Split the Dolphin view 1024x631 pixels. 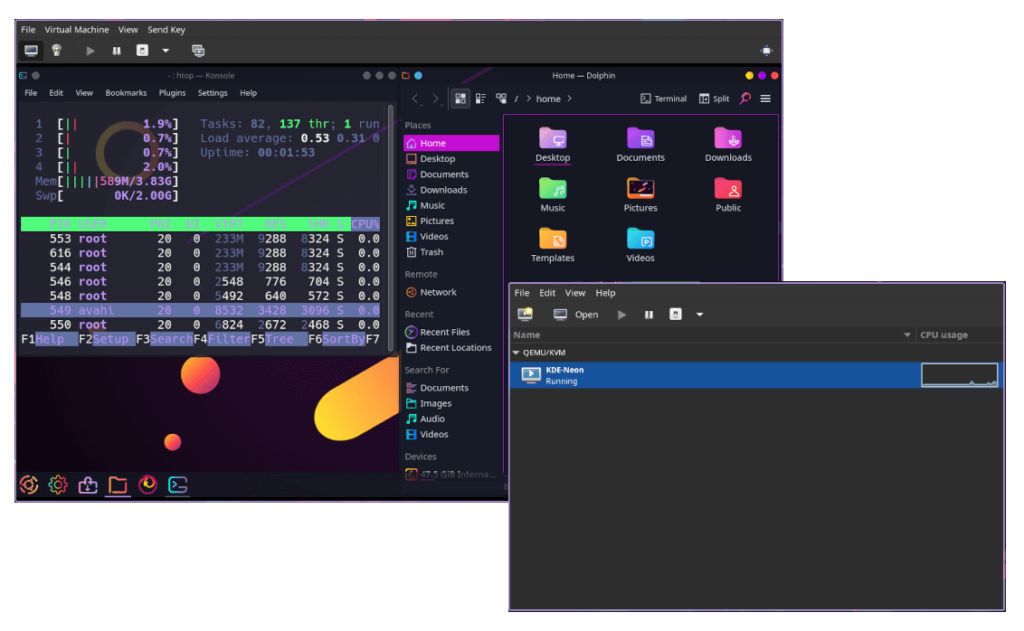click(714, 99)
